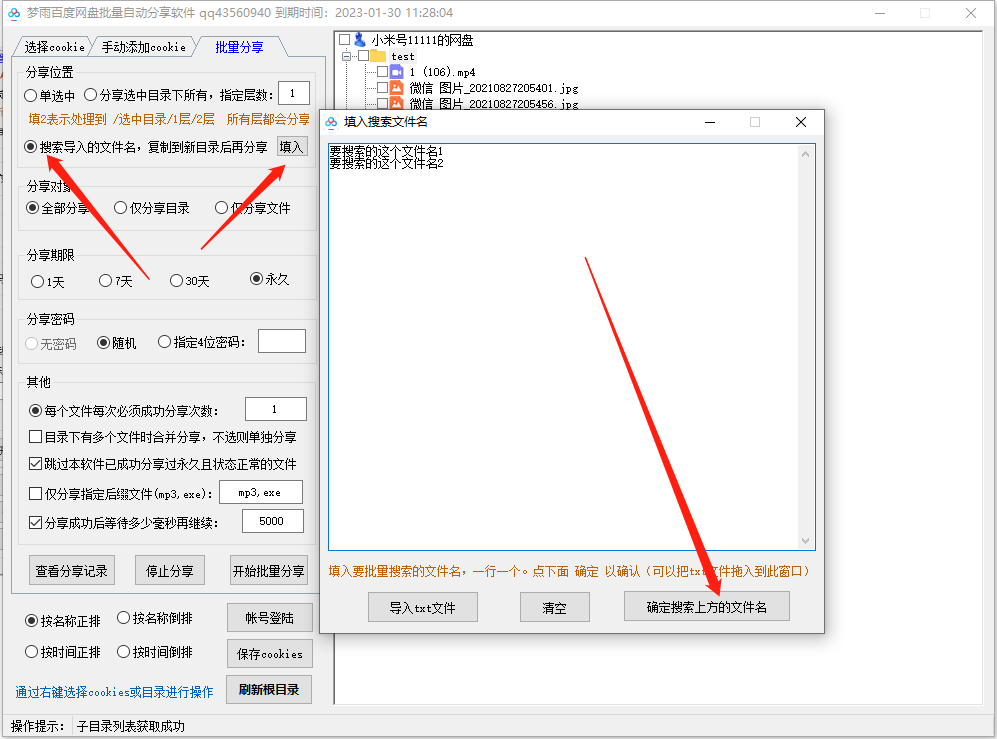Collapse the test folder tree node
This screenshot has height=739, width=997.
[x=346, y=56]
